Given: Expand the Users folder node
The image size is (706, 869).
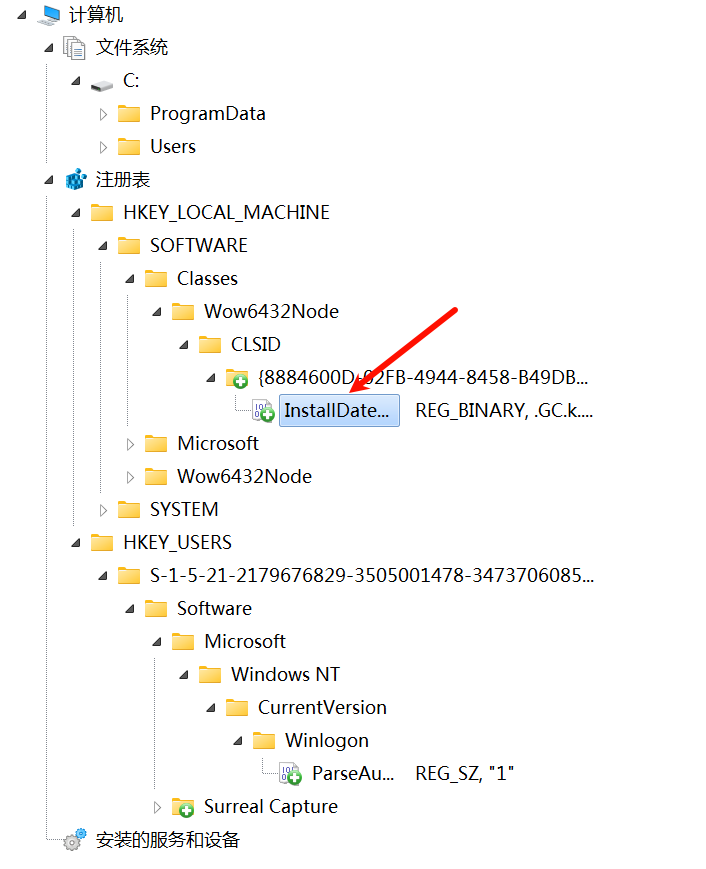Looking at the screenshot, I should tap(103, 147).
